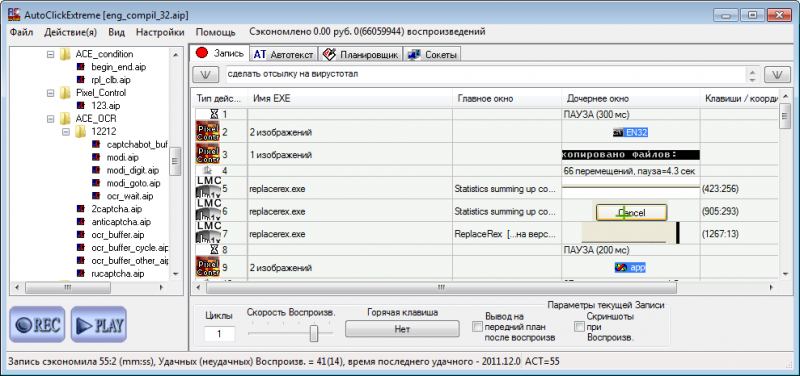Run the macro with the PLAY button
Screen dimensions: 800x376
pos(98,324)
